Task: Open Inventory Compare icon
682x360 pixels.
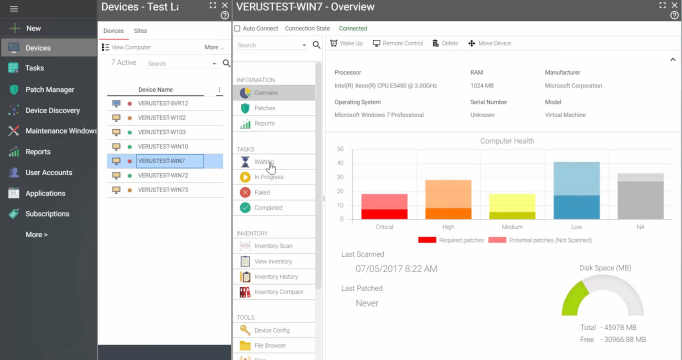Action: 245,292
